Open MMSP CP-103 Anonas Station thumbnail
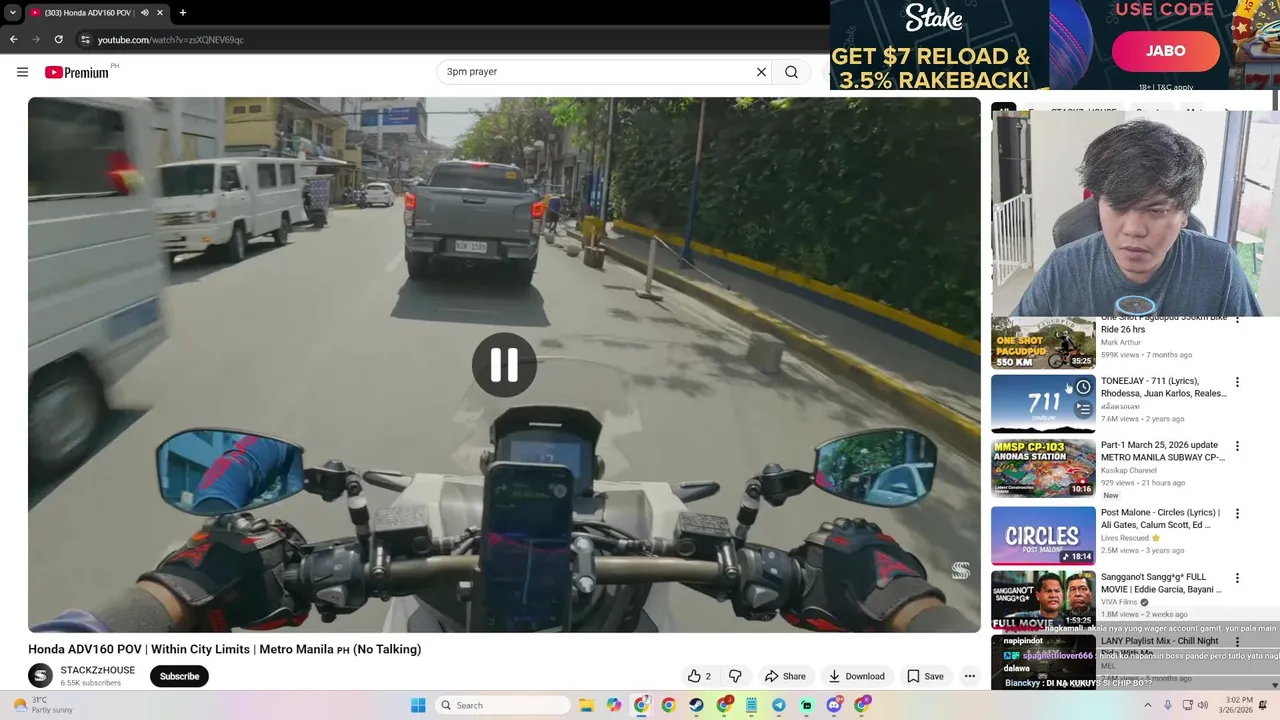This screenshot has width=1280, height=720. [x=1043, y=468]
